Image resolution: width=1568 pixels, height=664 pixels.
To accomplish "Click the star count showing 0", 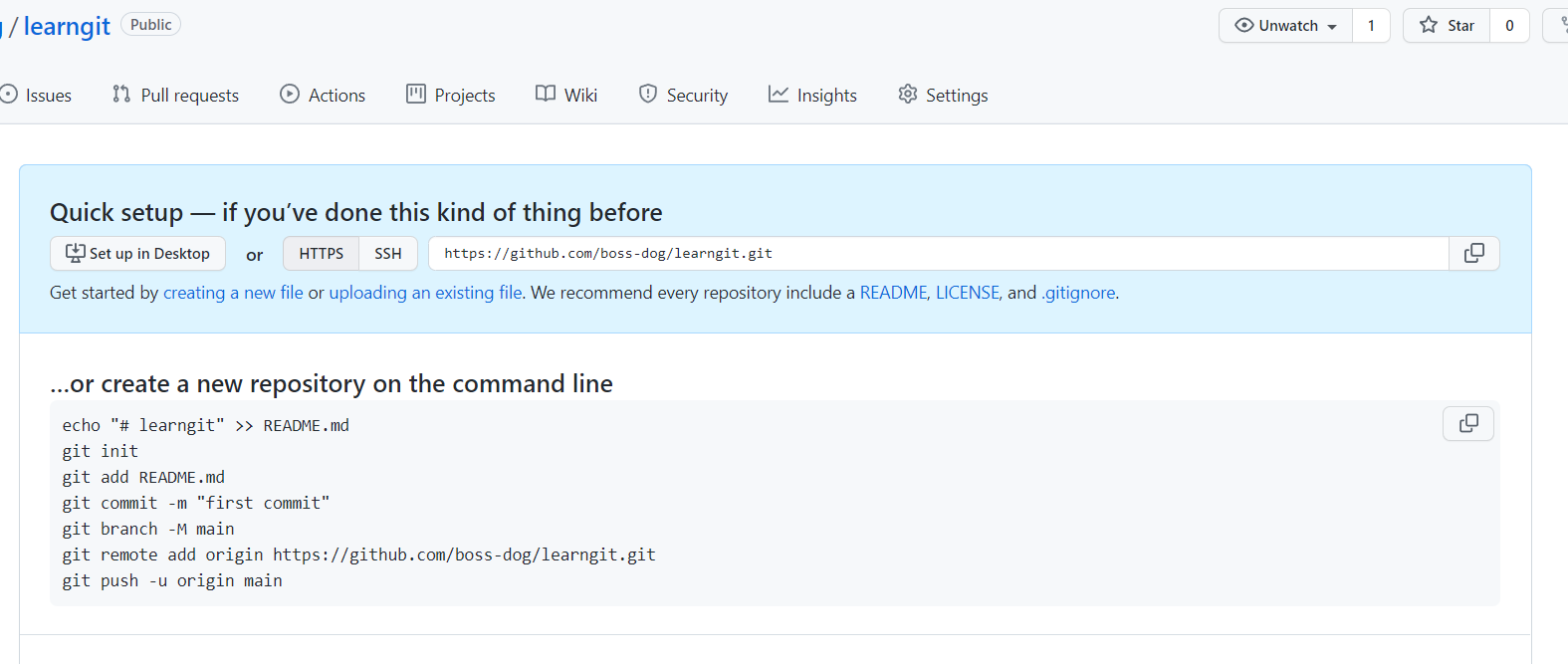I will tap(1509, 26).
